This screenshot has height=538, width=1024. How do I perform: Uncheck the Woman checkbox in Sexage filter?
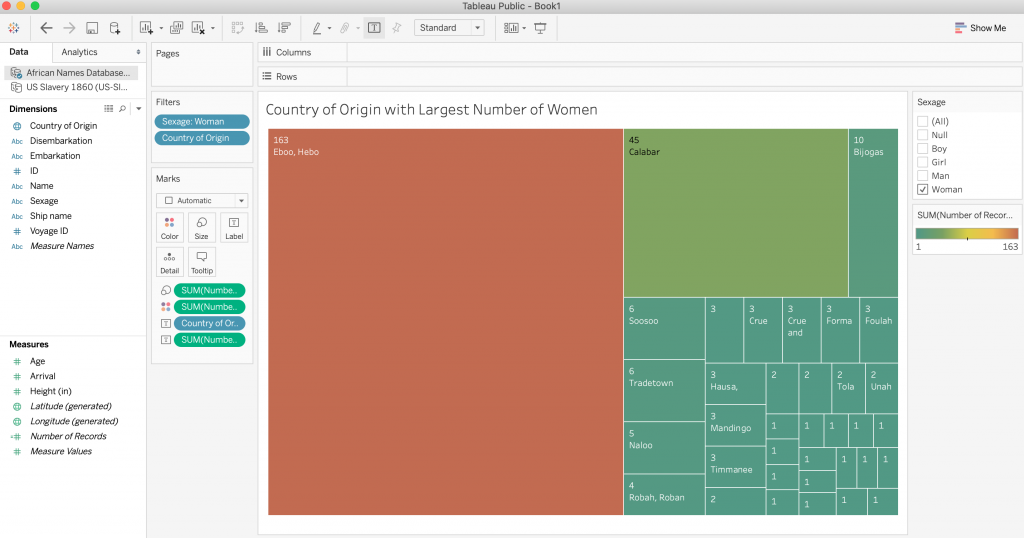pyautogui.click(x=923, y=189)
